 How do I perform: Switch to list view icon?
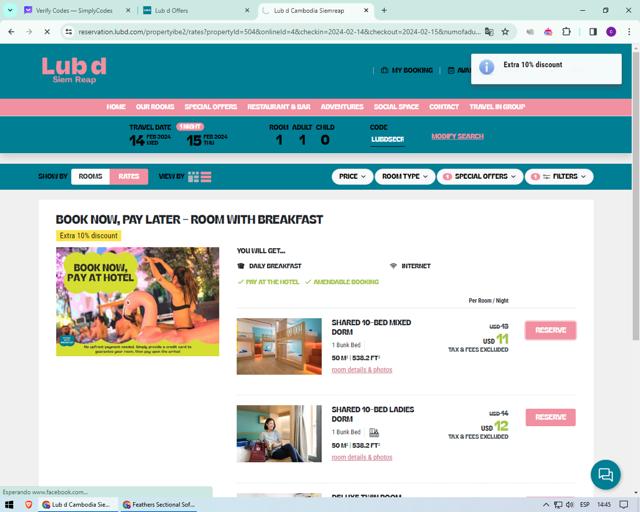(206, 177)
